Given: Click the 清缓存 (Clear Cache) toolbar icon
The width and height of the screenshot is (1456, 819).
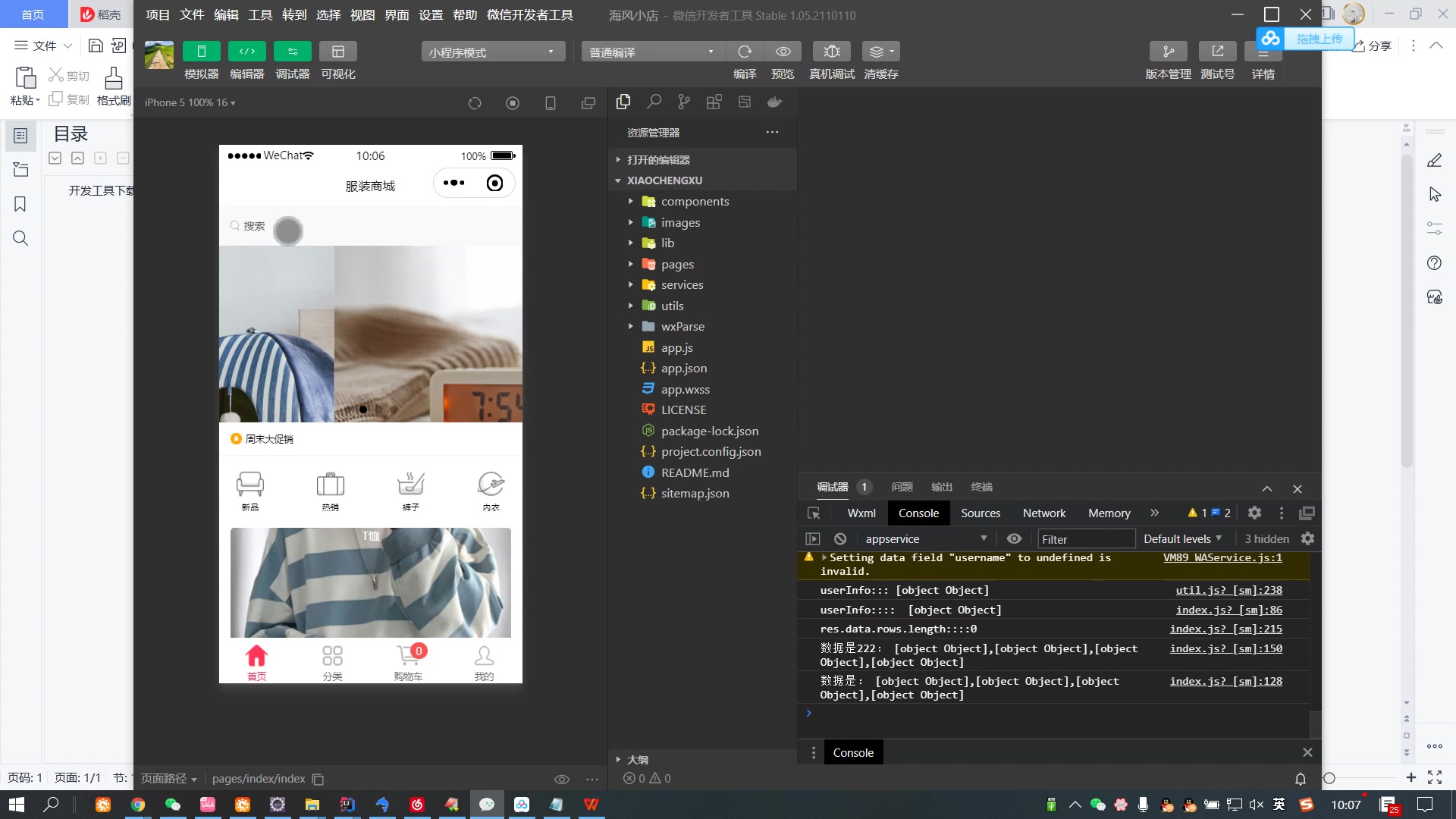Looking at the screenshot, I should (x=880, y=51).
